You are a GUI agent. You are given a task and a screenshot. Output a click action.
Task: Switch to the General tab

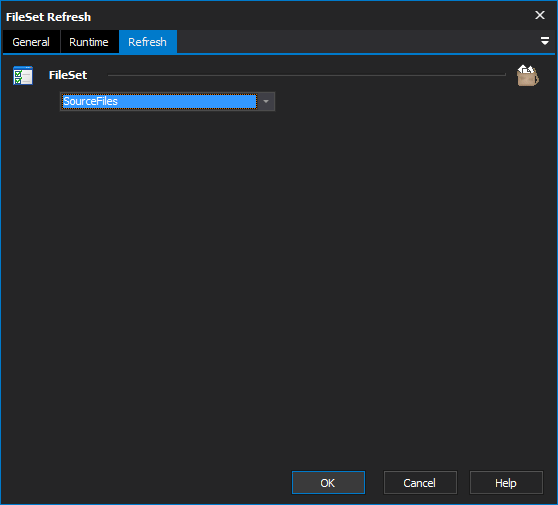tap(31, 42)
